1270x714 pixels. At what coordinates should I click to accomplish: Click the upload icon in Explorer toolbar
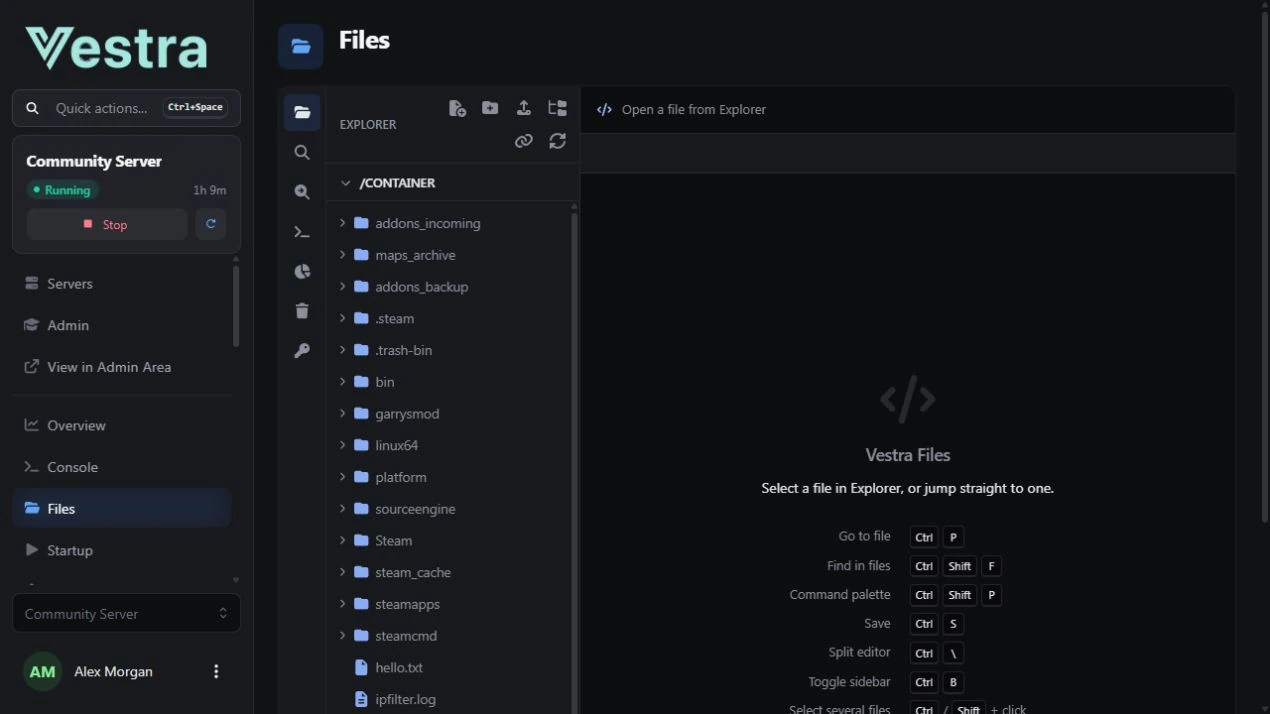tap(523, 108)
